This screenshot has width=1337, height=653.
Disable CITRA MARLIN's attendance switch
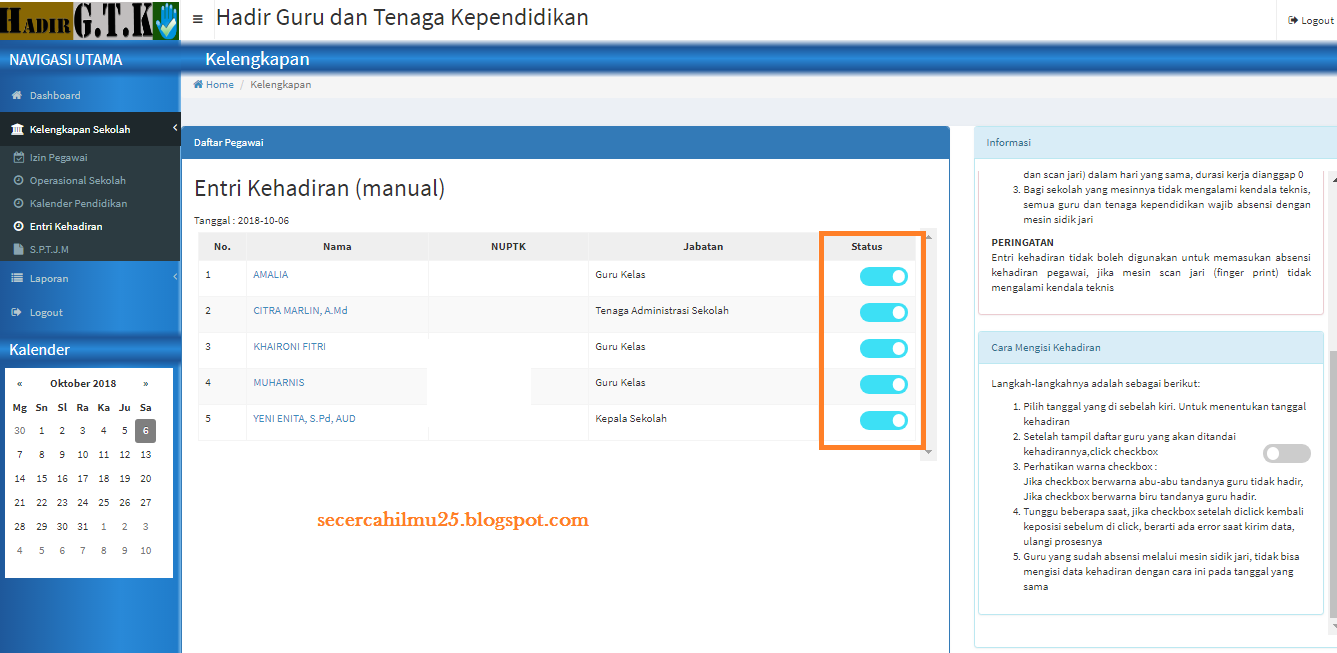pyautogui.click(x=883, y=312)
